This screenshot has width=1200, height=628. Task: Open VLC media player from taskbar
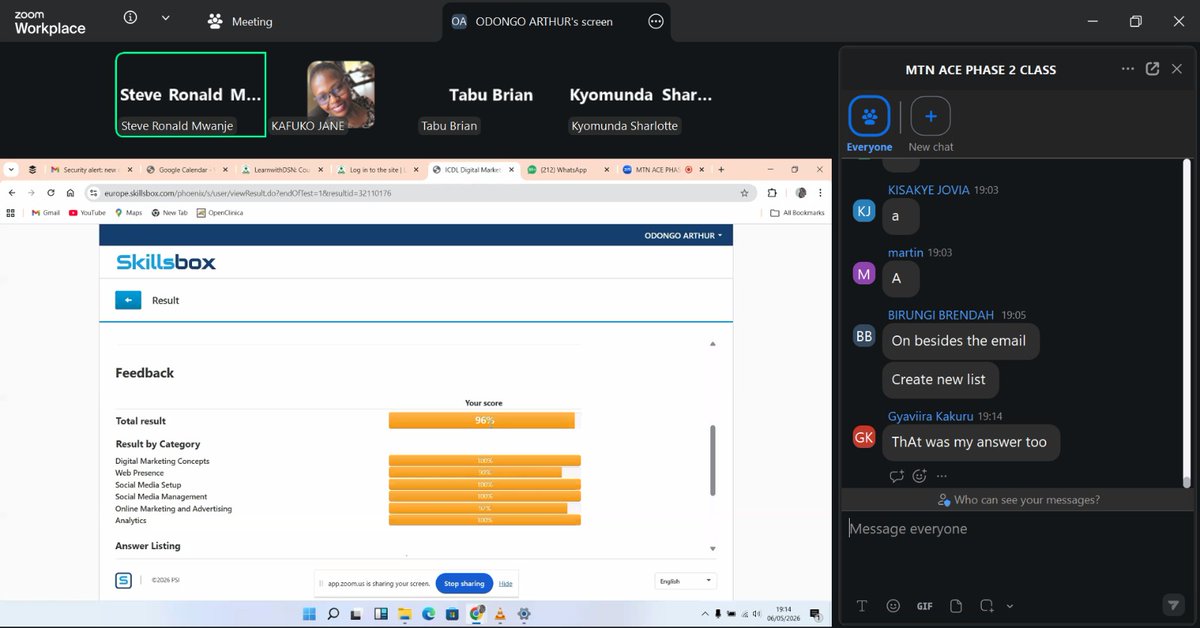499,613
